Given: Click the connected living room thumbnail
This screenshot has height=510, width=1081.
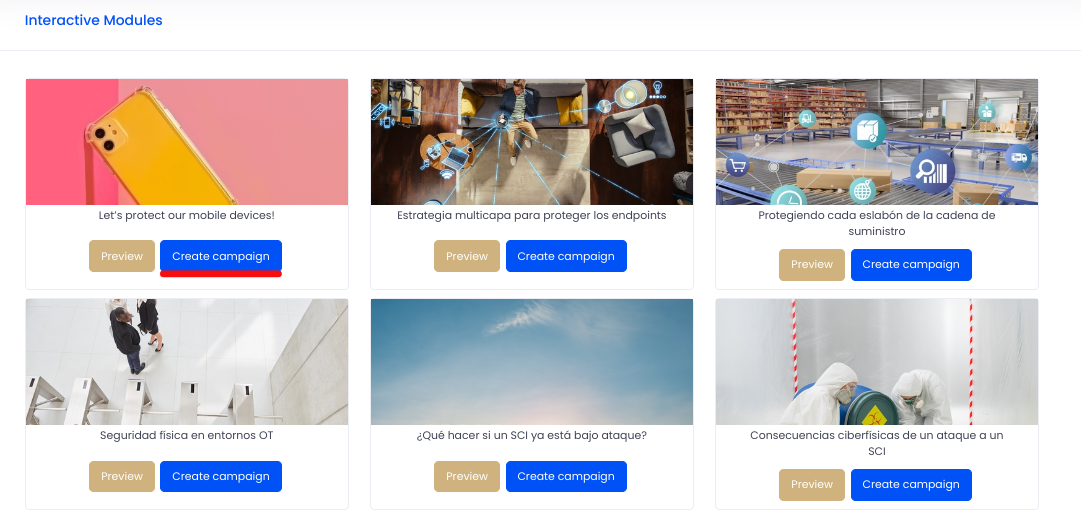Looking at the screenshot, I should click(x=532, y=142).
